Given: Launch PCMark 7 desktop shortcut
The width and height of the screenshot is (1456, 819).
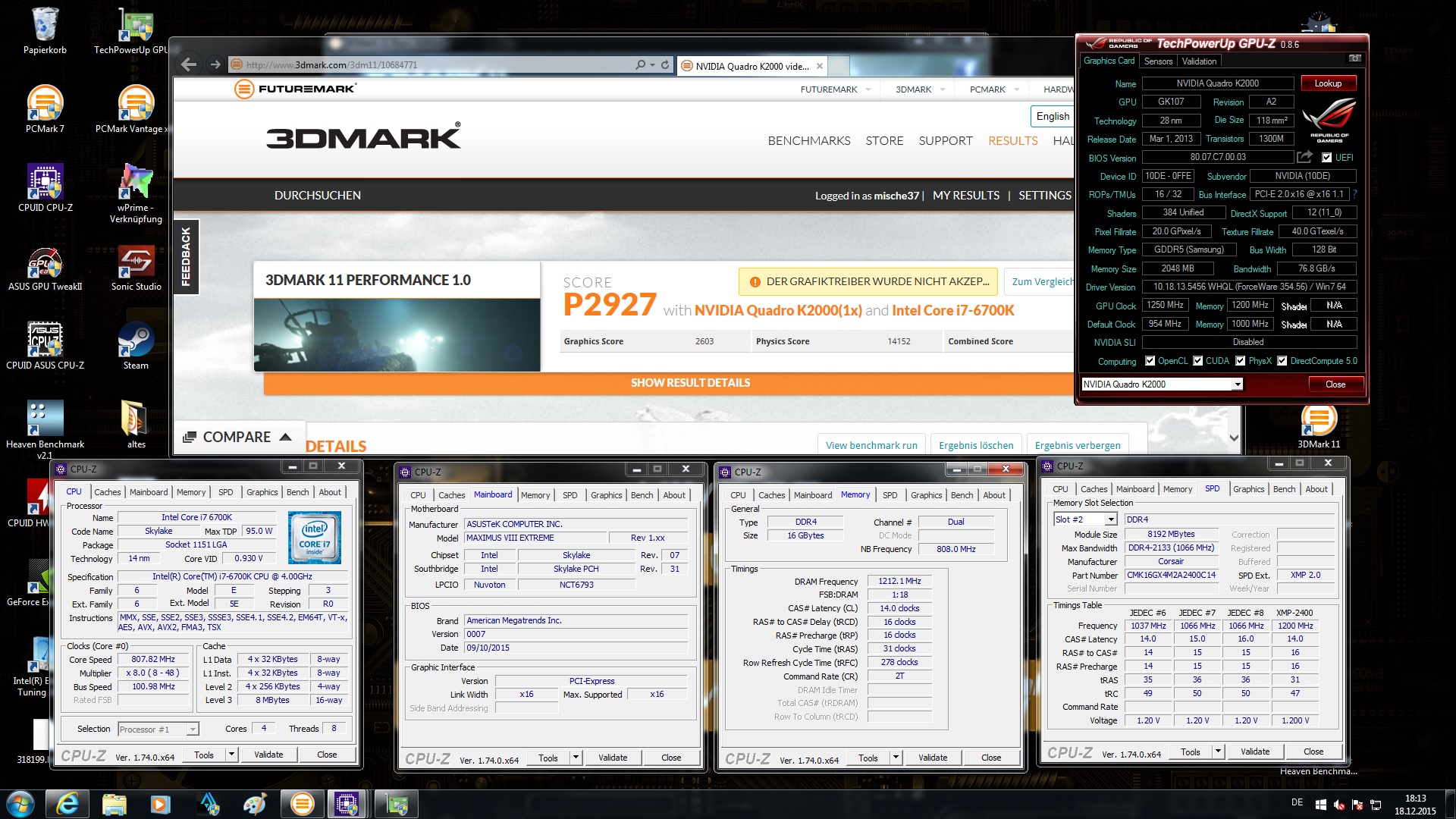Looking at the screenshot, I should (45, 109).
